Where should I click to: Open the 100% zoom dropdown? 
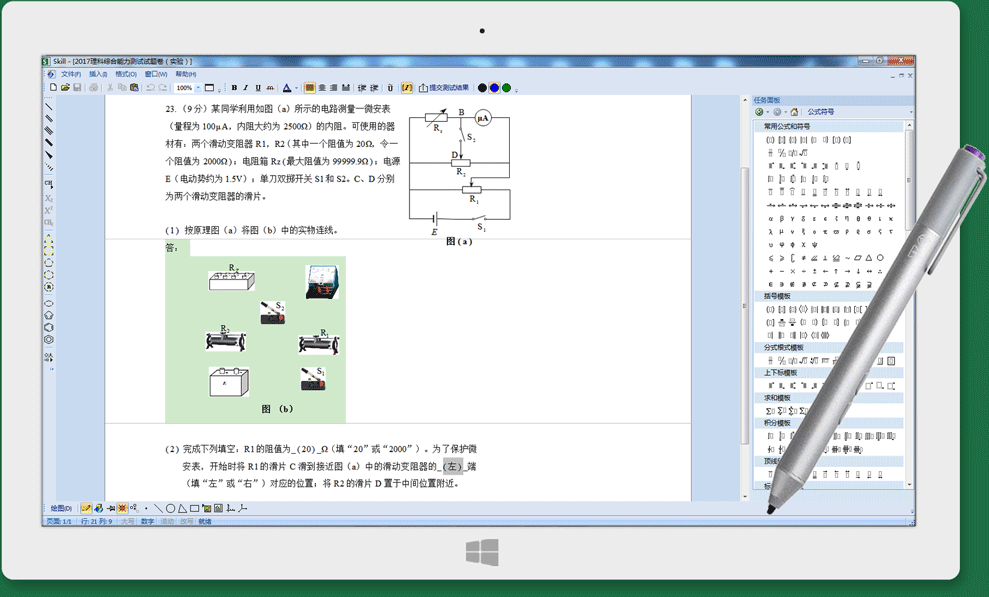pos(198,88)
